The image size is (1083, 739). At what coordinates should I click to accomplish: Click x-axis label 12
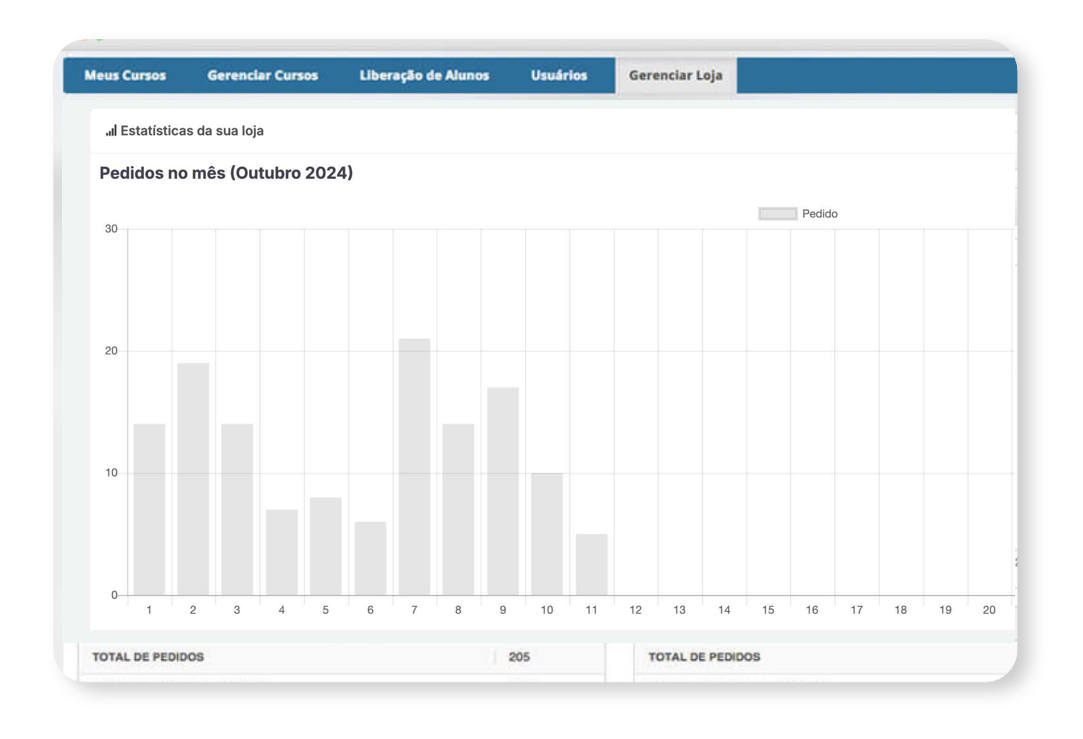point(635,610)
